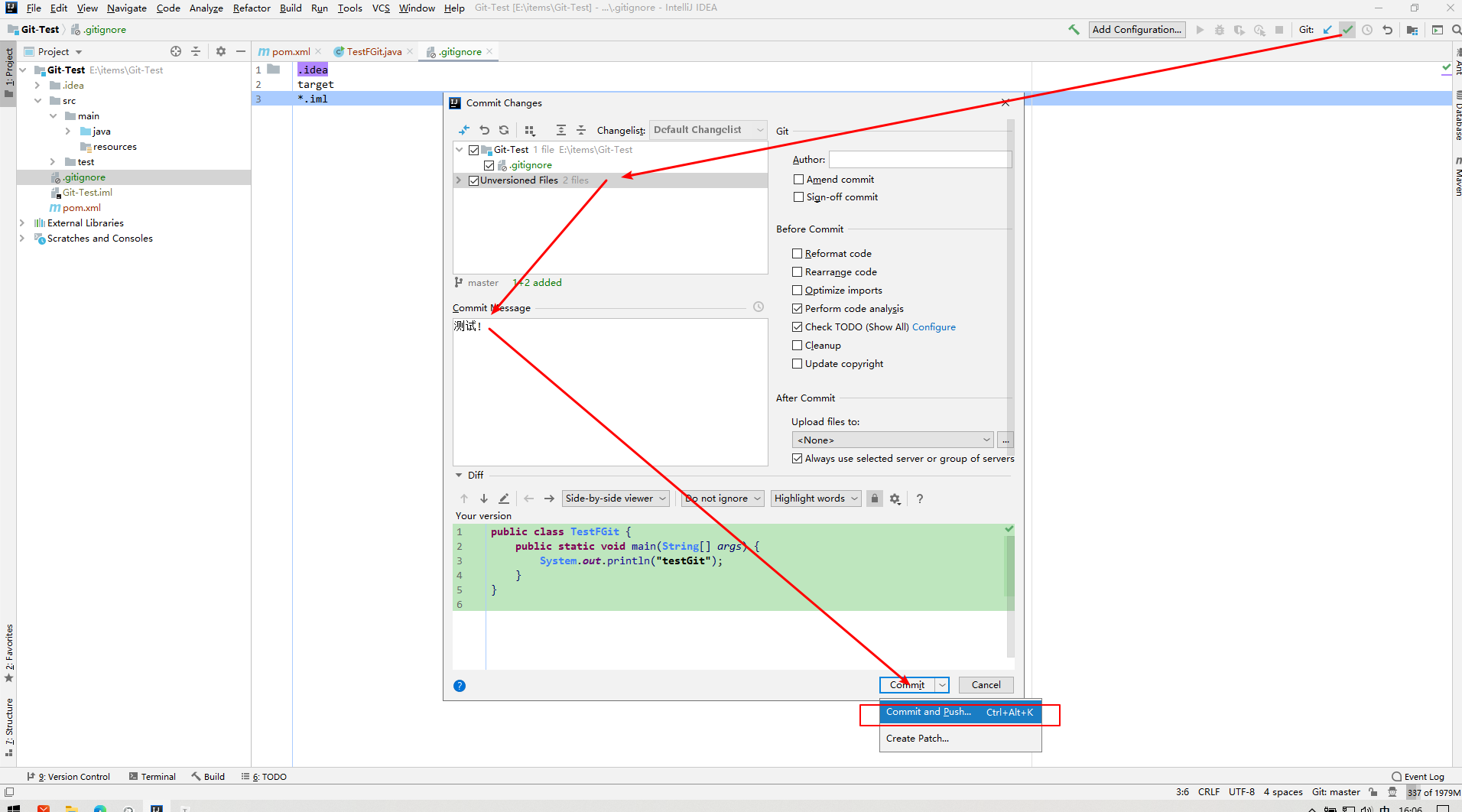Image resolution: width=1462 pixels, height=812 pixels.
Task: Click the Search Everywhere magnifier icon
Action: click(1456, 30)
